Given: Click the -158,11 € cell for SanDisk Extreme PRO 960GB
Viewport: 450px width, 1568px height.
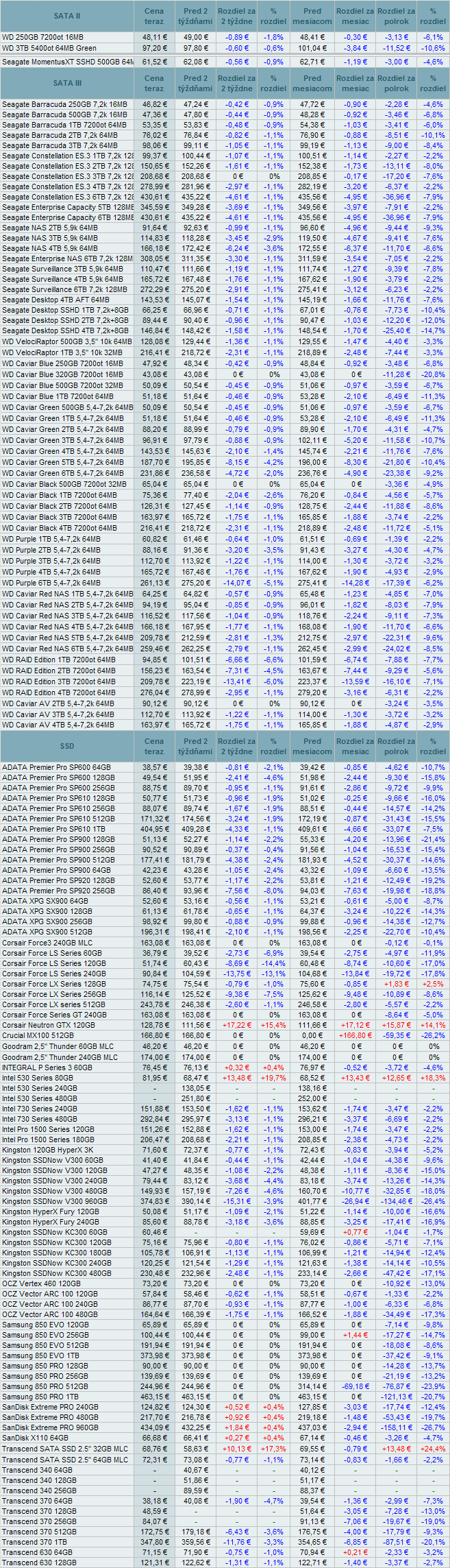Looking at the screenshot, I should 396,1428.
